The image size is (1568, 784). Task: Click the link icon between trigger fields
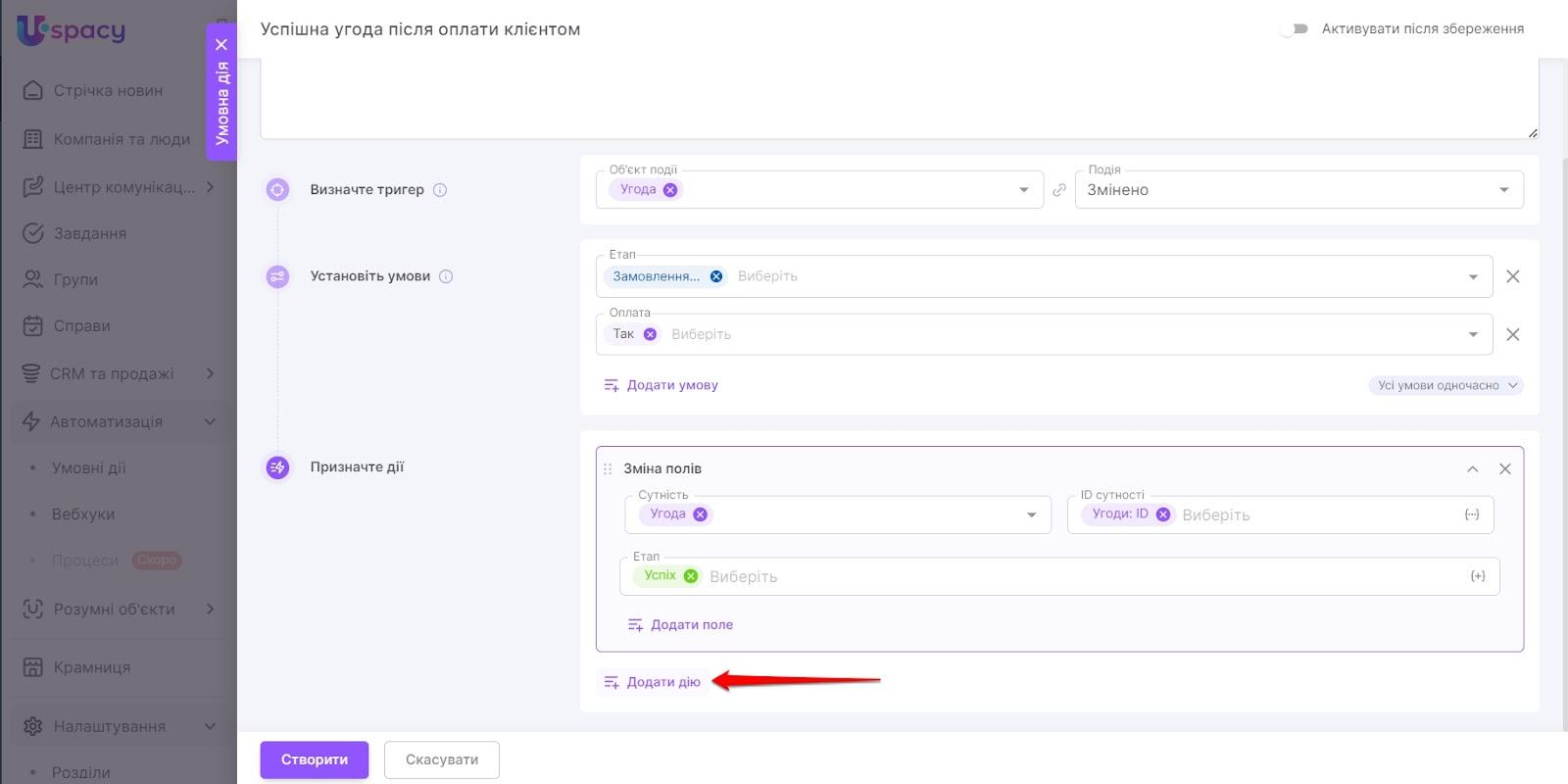tap(1059, 190)
